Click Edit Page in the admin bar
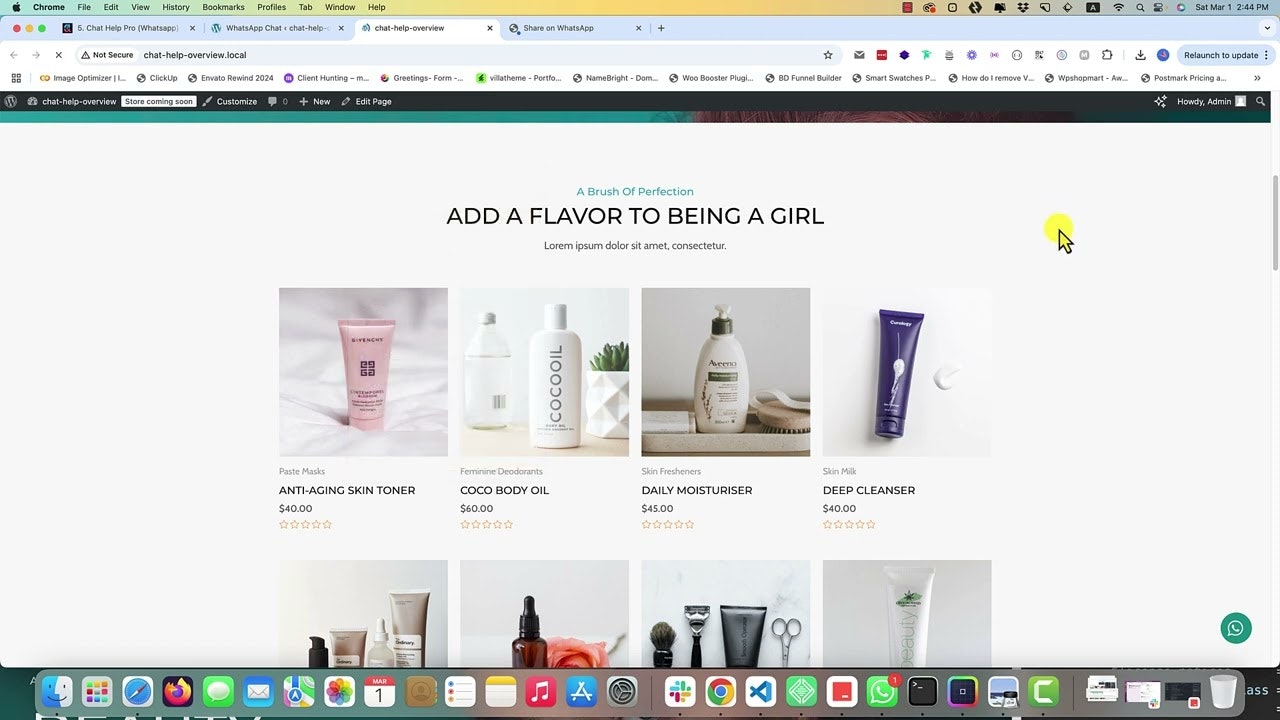1280x720 pixels. [x=366, y=101]
